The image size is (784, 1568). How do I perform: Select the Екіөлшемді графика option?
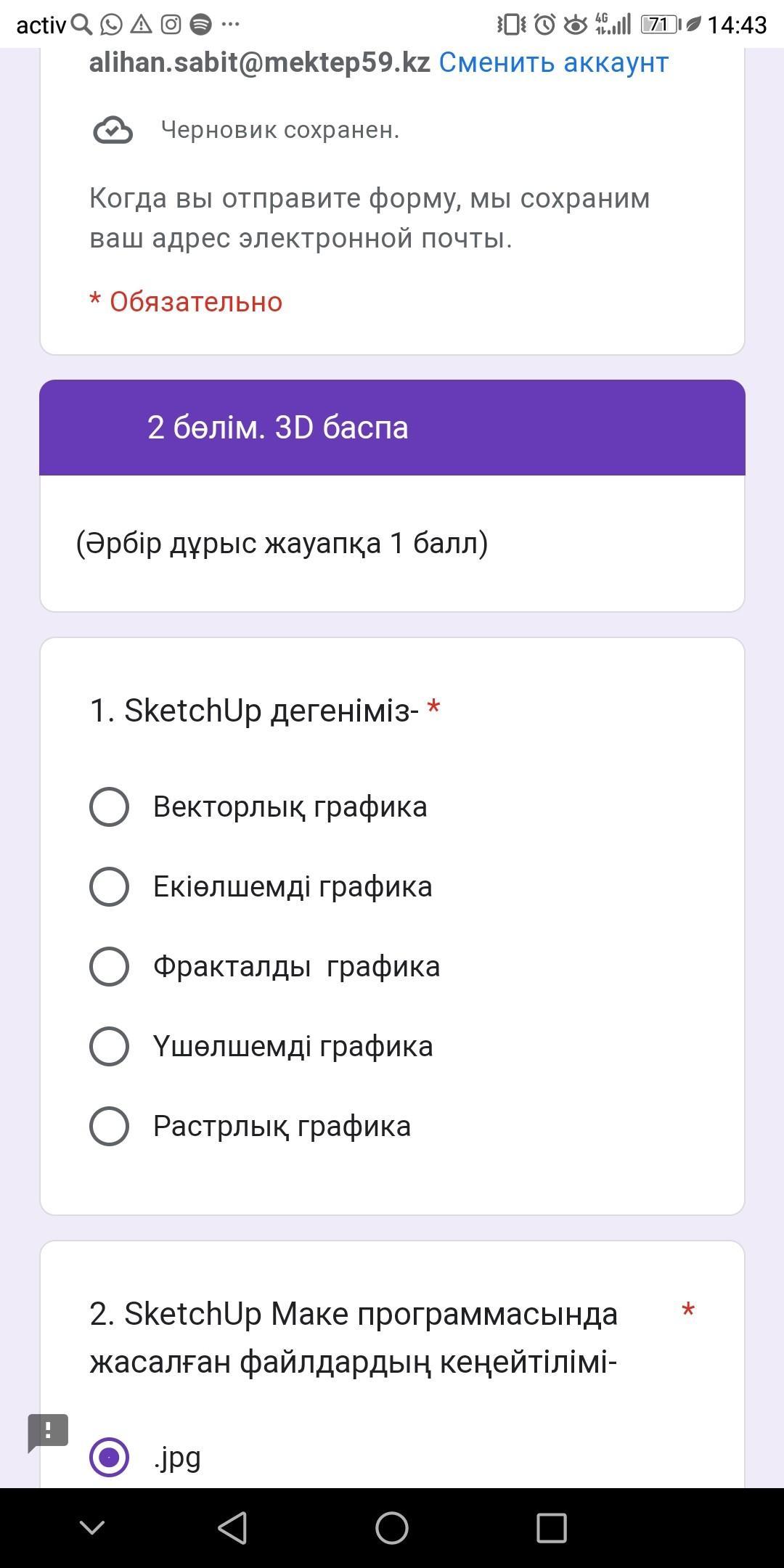click(109, 886)
